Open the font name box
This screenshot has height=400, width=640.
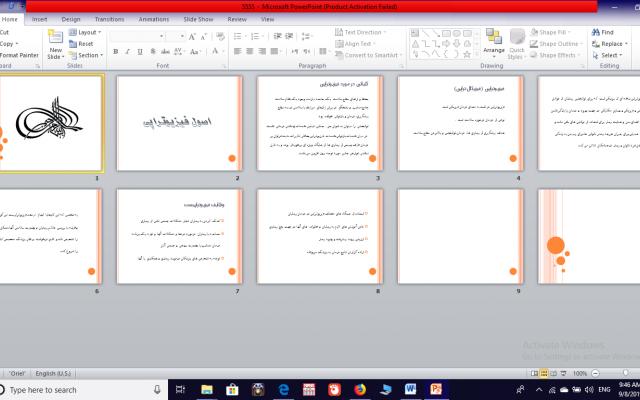137,37
